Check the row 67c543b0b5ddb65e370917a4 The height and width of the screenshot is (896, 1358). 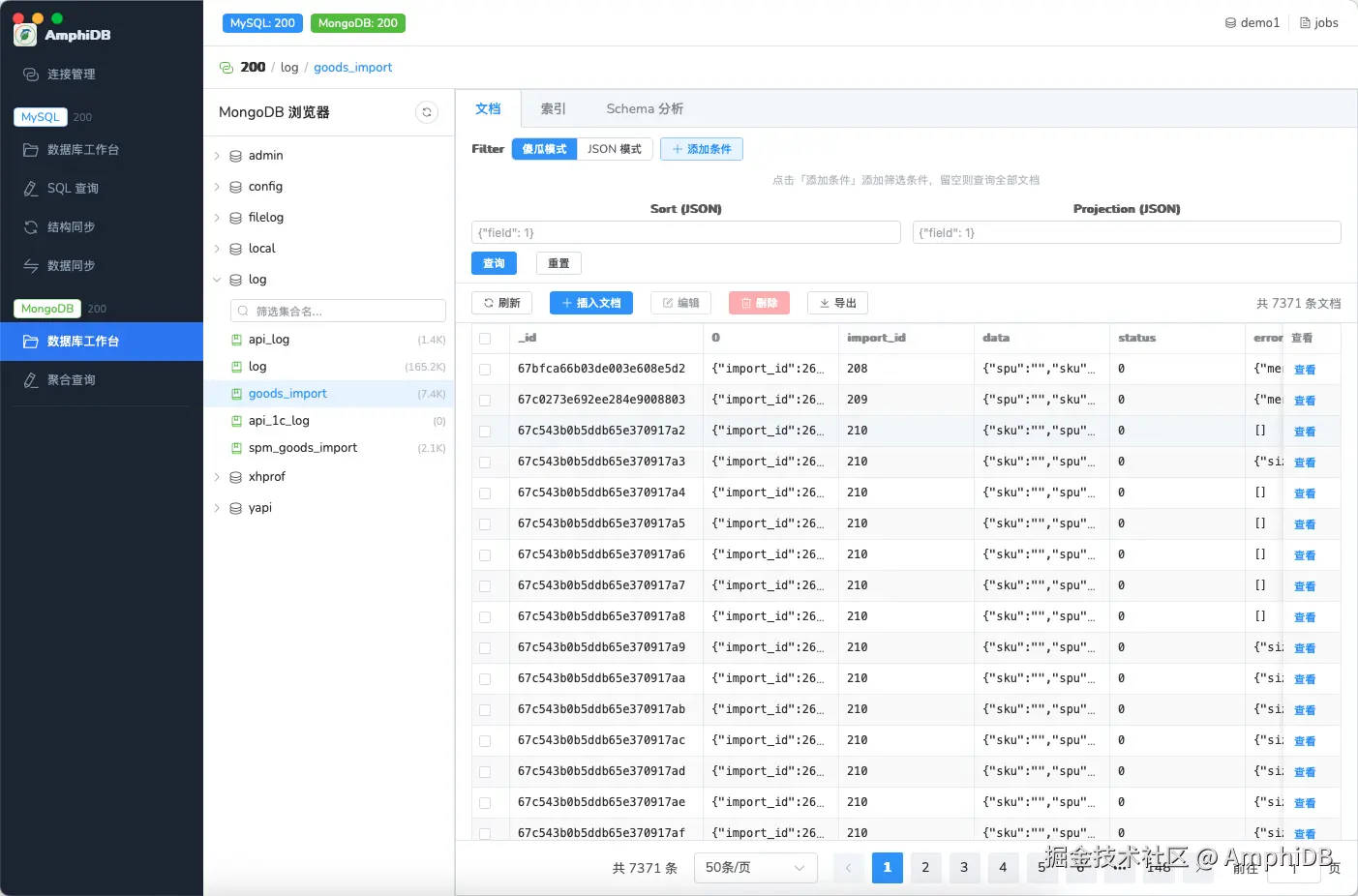coord(485,493)
